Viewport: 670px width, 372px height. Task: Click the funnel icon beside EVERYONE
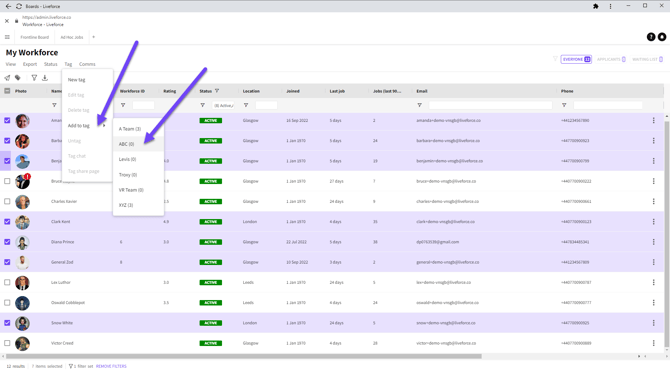[555, 59]
